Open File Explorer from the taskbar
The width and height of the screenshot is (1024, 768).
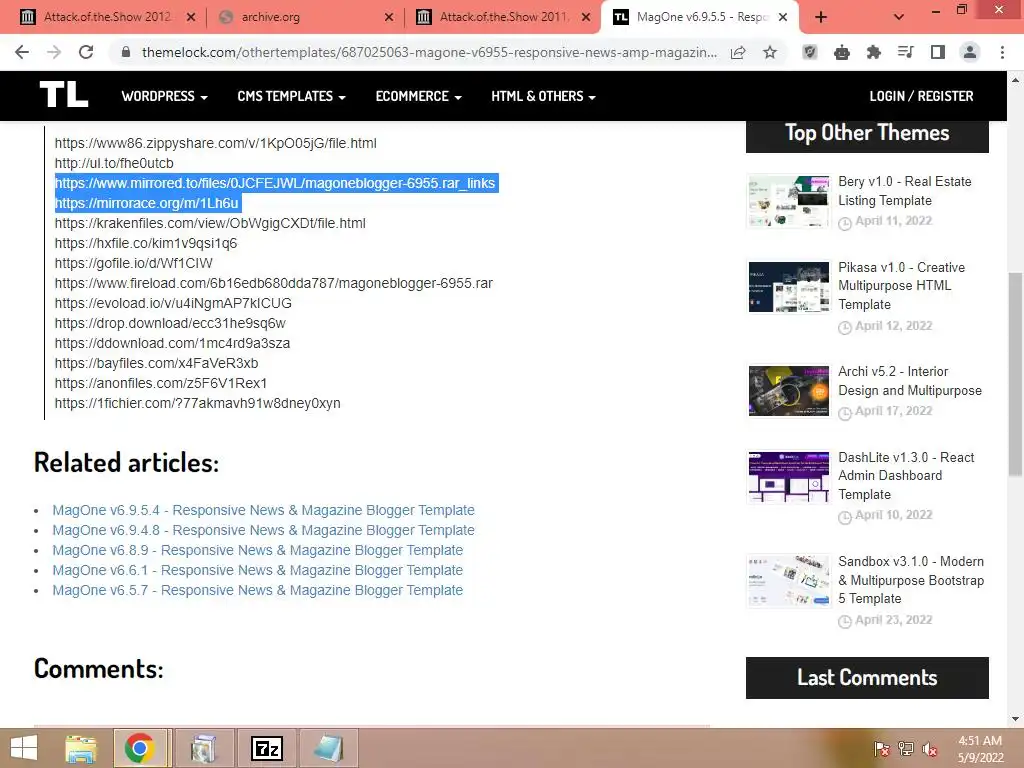coord(81,748)
